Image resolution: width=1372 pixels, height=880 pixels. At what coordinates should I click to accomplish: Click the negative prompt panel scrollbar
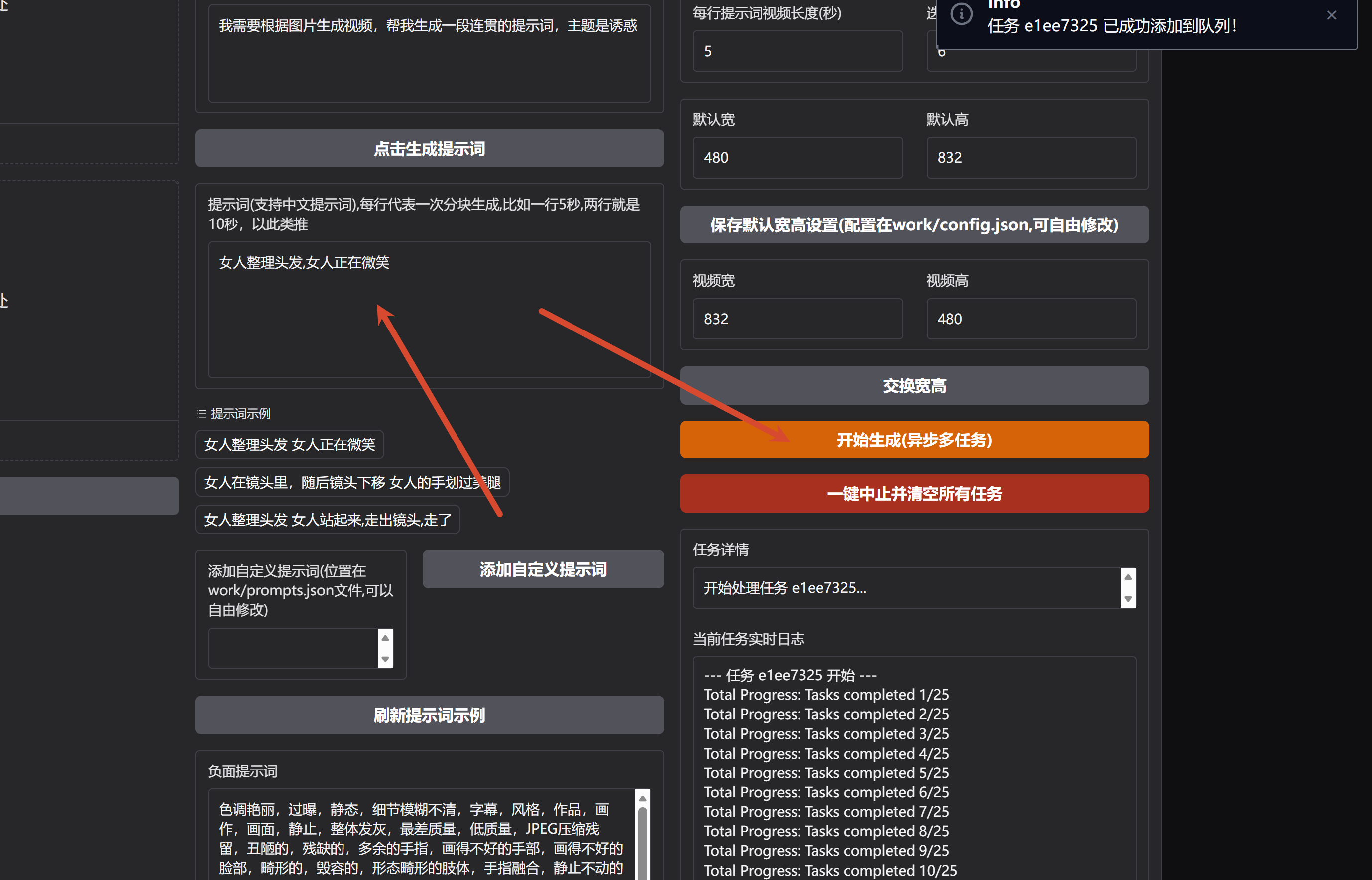[x=643, y=834]
